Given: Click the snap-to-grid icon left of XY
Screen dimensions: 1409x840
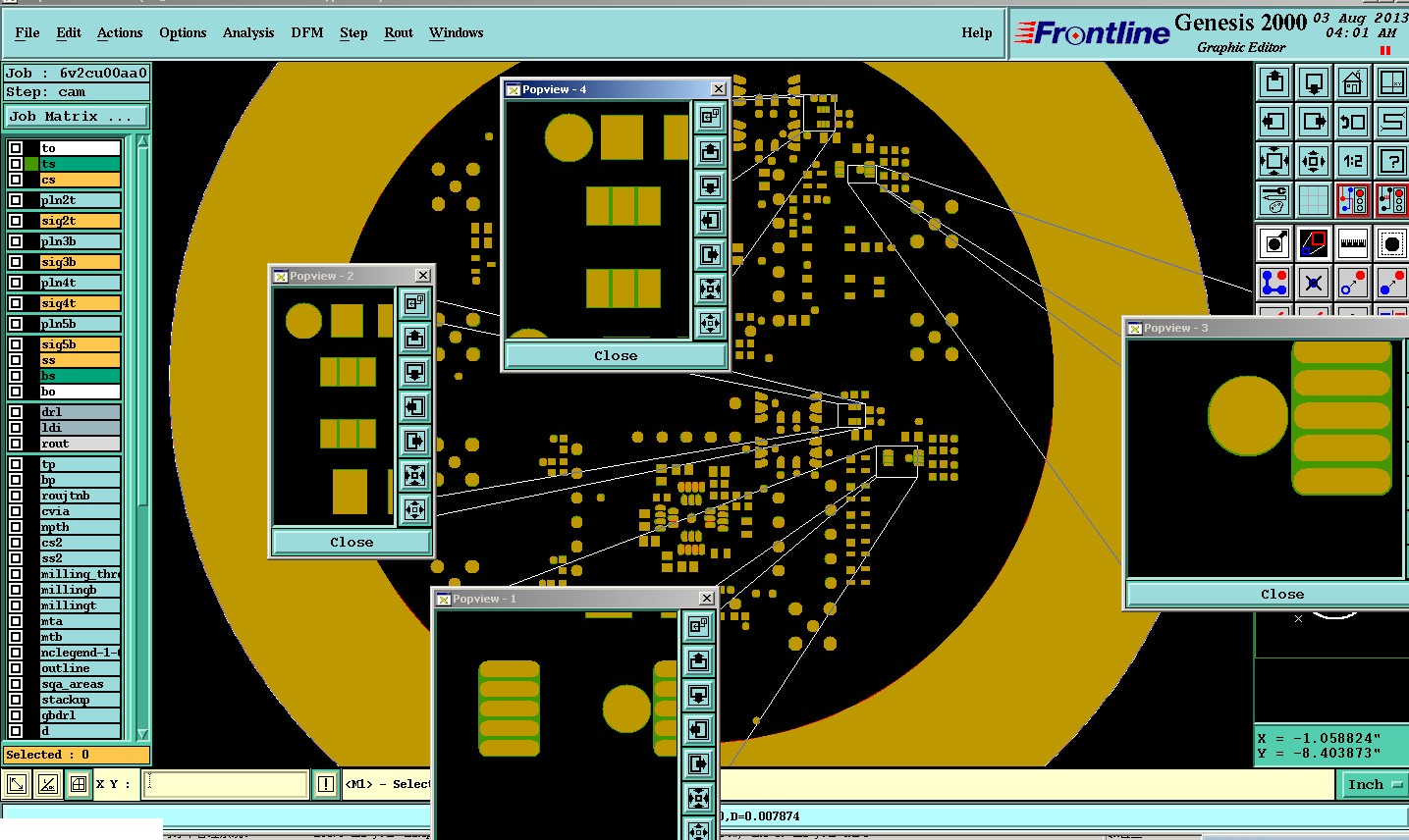Looking at the screenshot, I should pos(79,784).
